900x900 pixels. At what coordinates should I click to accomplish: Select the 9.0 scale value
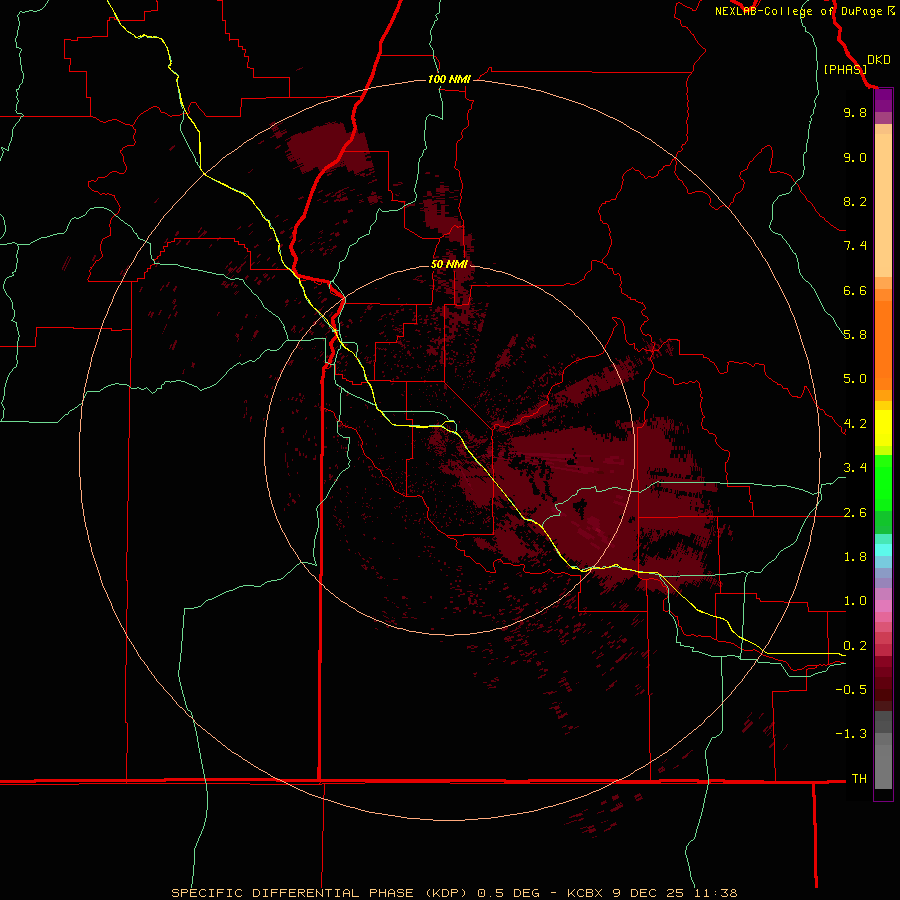tap(855, 157)
